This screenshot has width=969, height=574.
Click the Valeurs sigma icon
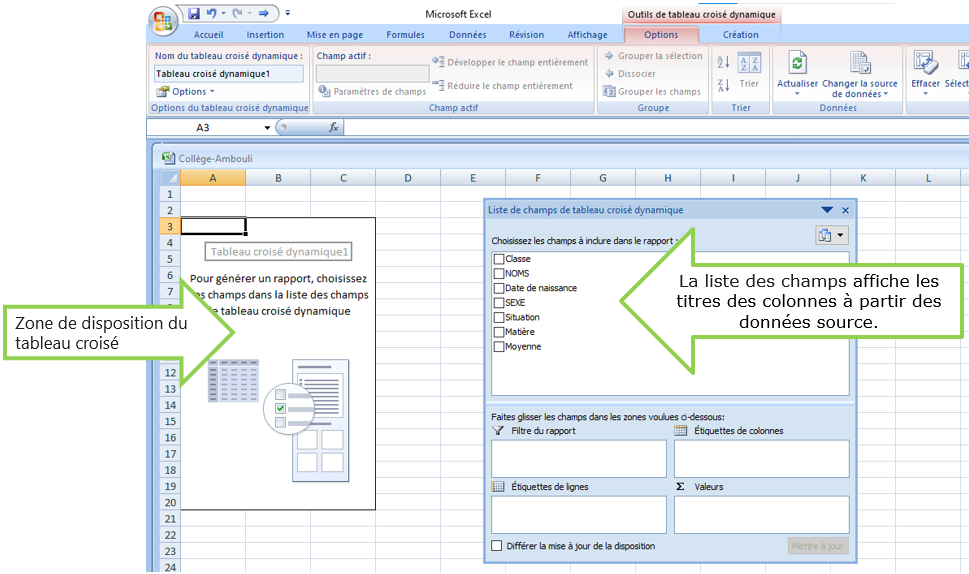680,486
